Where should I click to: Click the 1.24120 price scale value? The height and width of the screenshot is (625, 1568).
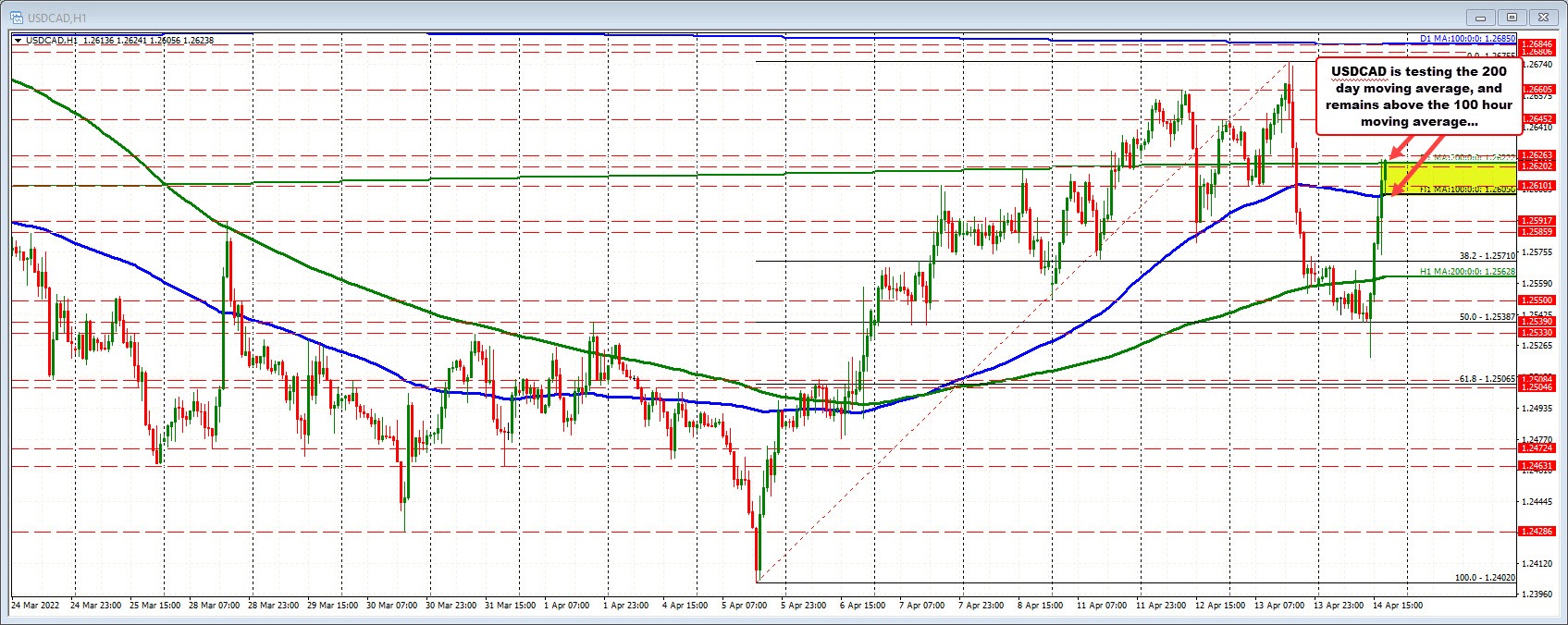(1537, 564)
